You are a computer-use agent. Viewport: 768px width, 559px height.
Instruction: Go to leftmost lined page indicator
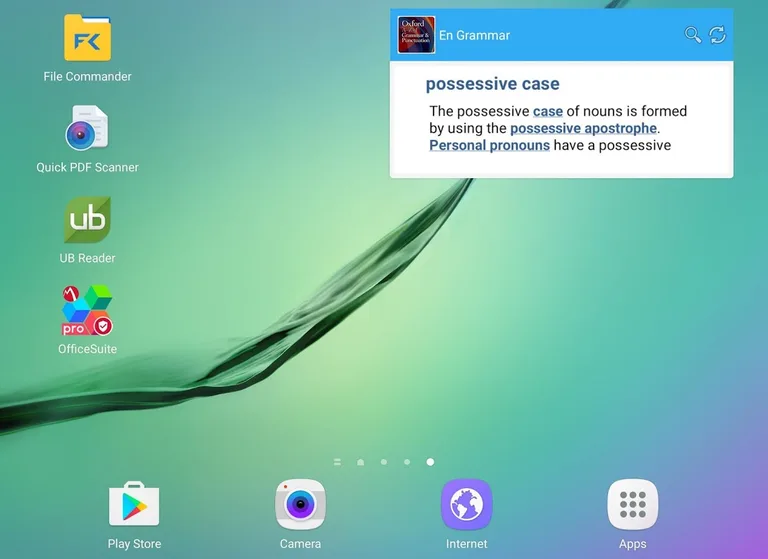pos(337,462)
